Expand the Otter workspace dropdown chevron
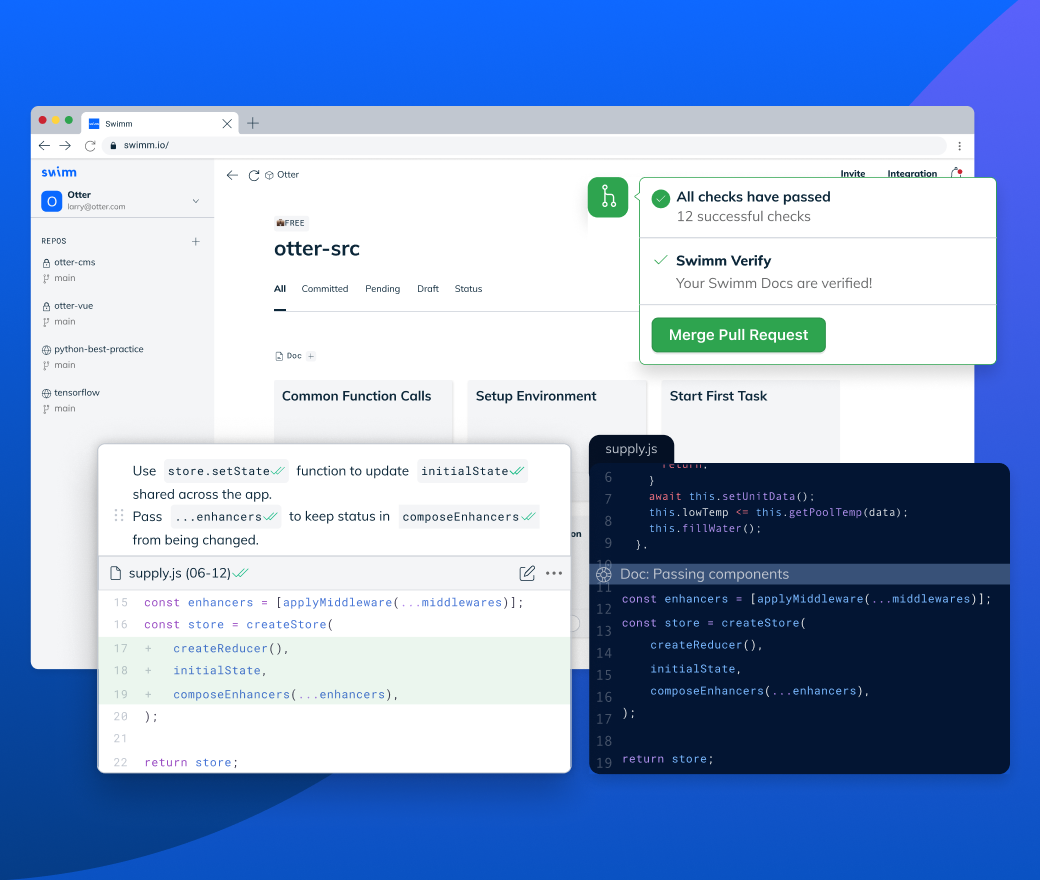 tap(196, 201)
